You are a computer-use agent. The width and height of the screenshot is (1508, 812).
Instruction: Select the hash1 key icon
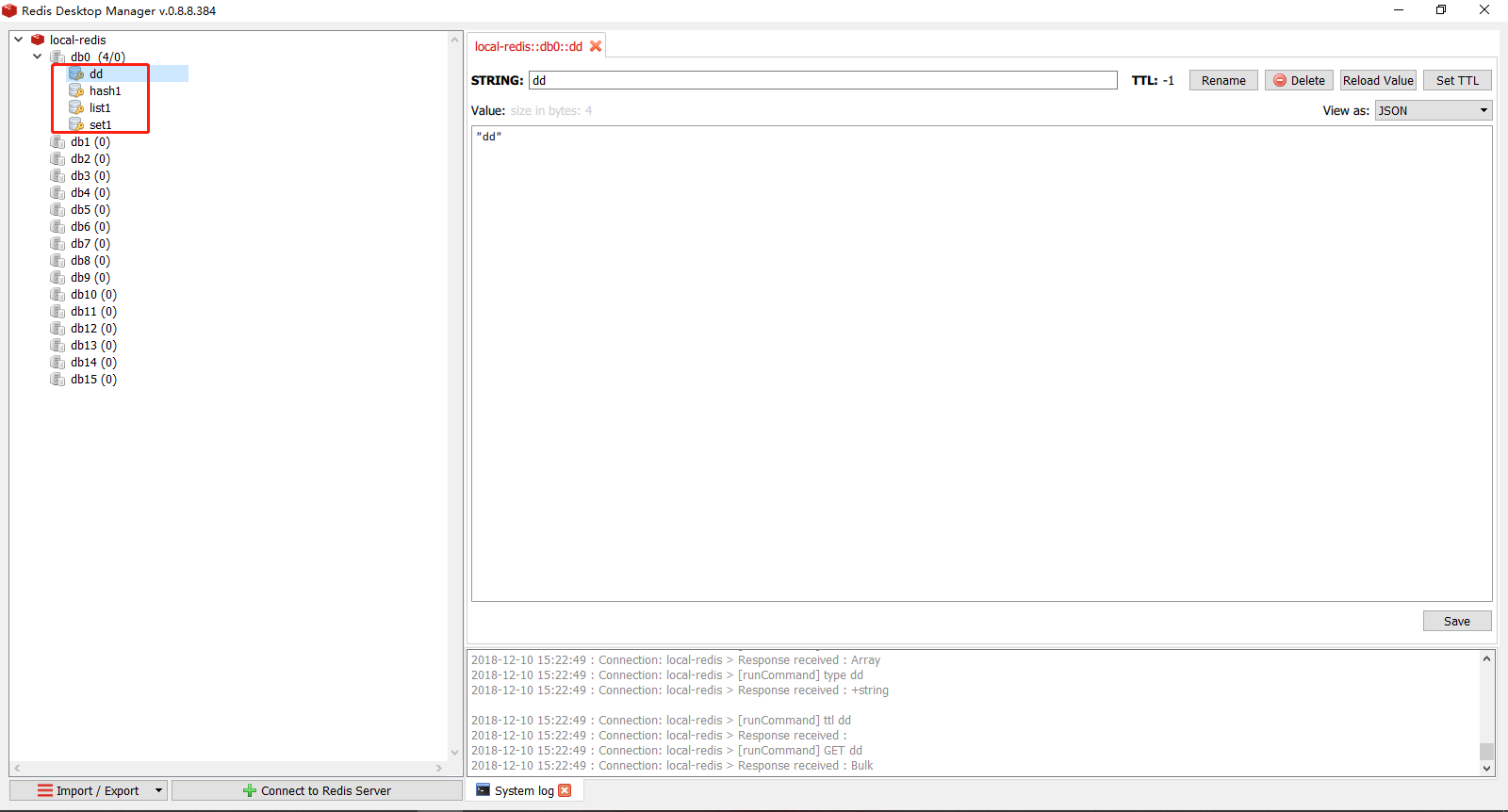tap(76, 90)
